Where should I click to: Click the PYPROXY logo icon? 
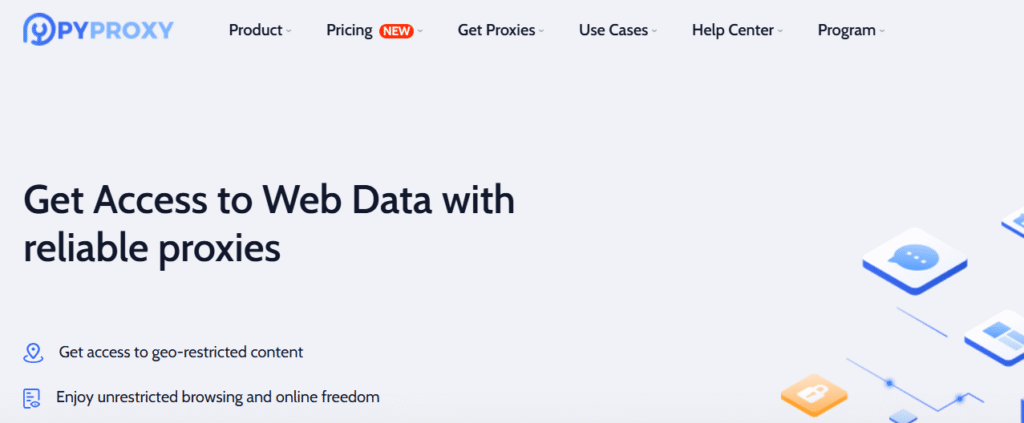[x=38, y=29]
